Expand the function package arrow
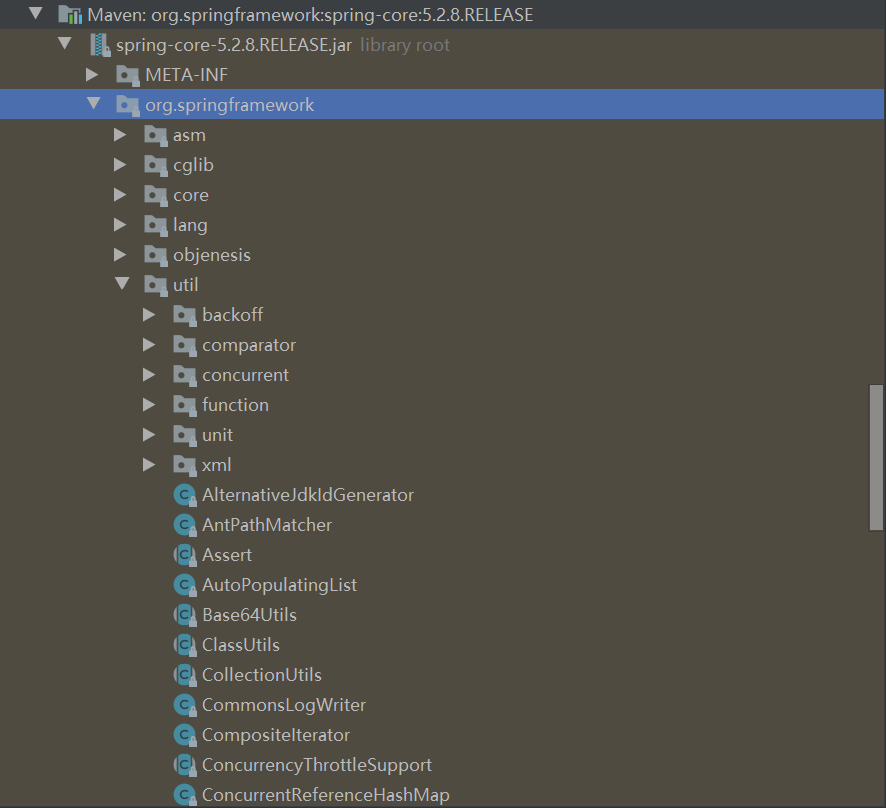Screen dimensions: 886x808 tap(149, 405)
